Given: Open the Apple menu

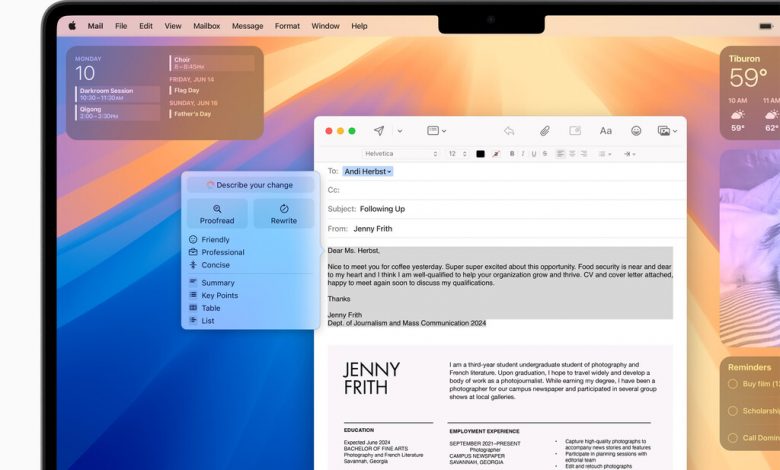Looking at the screenshot, I should point(72,26).
